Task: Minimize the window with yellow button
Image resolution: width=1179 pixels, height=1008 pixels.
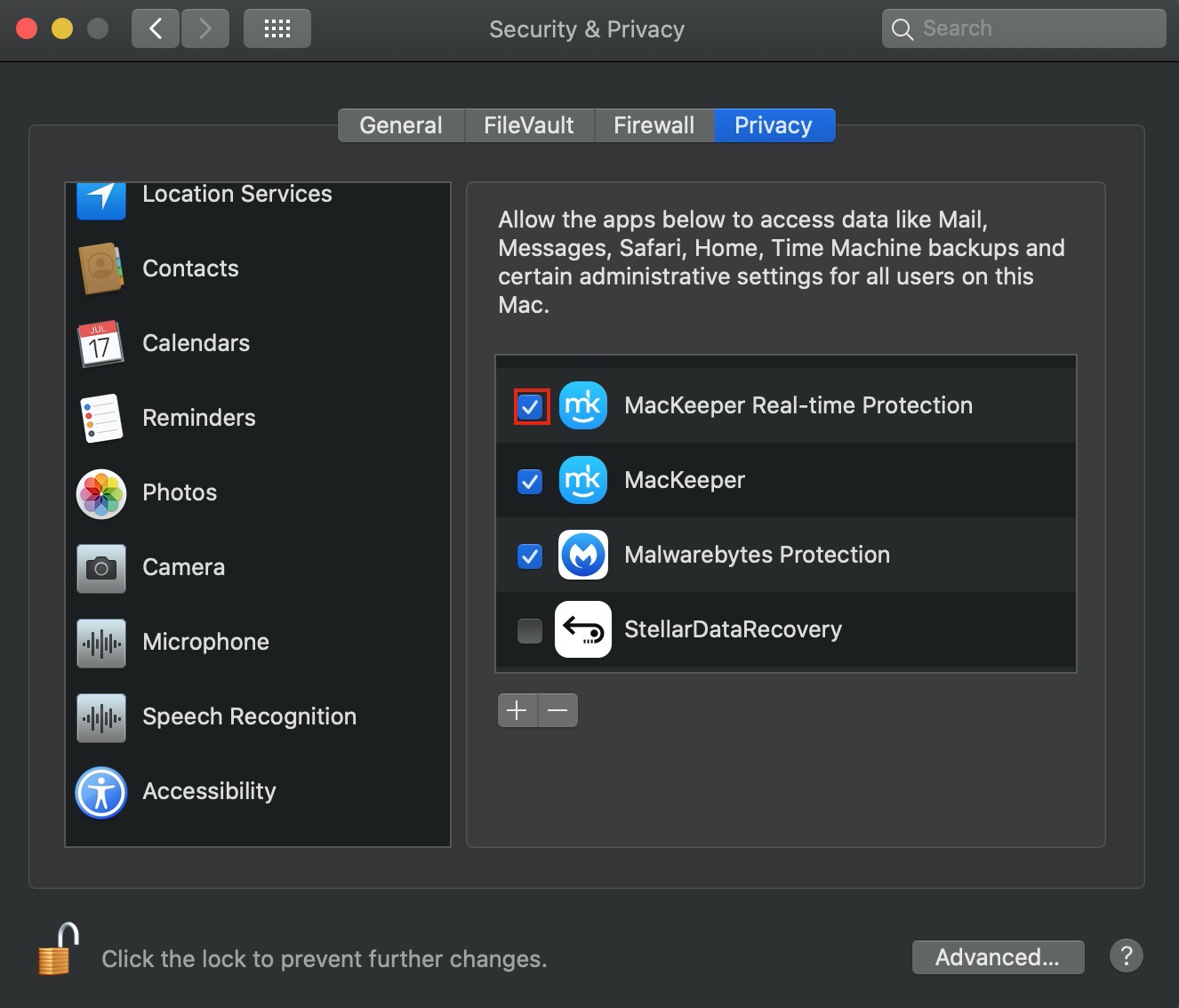Action: [x=62, y=28]
